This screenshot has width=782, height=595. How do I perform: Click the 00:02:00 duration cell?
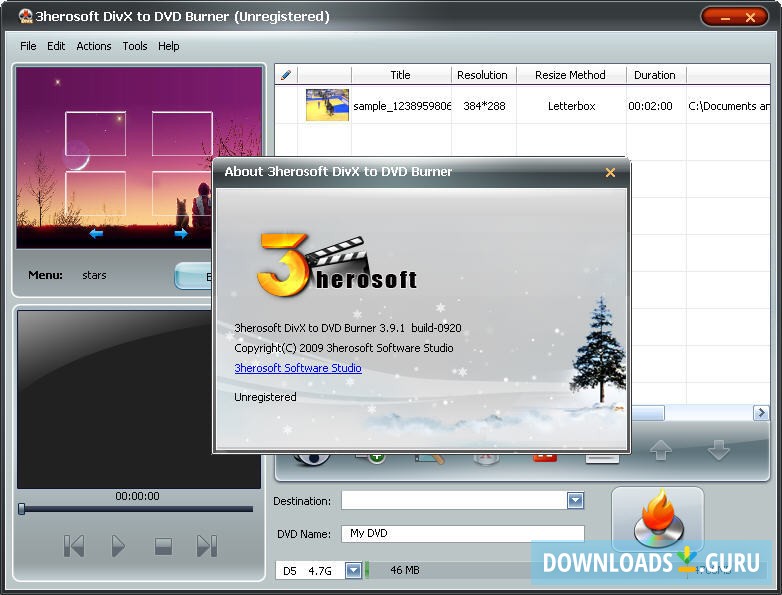(x=650, y=106)
